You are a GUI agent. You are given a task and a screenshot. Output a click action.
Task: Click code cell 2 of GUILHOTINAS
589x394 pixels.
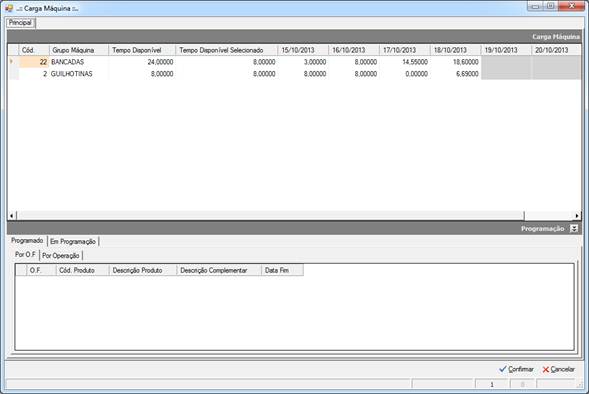(34, 74)
